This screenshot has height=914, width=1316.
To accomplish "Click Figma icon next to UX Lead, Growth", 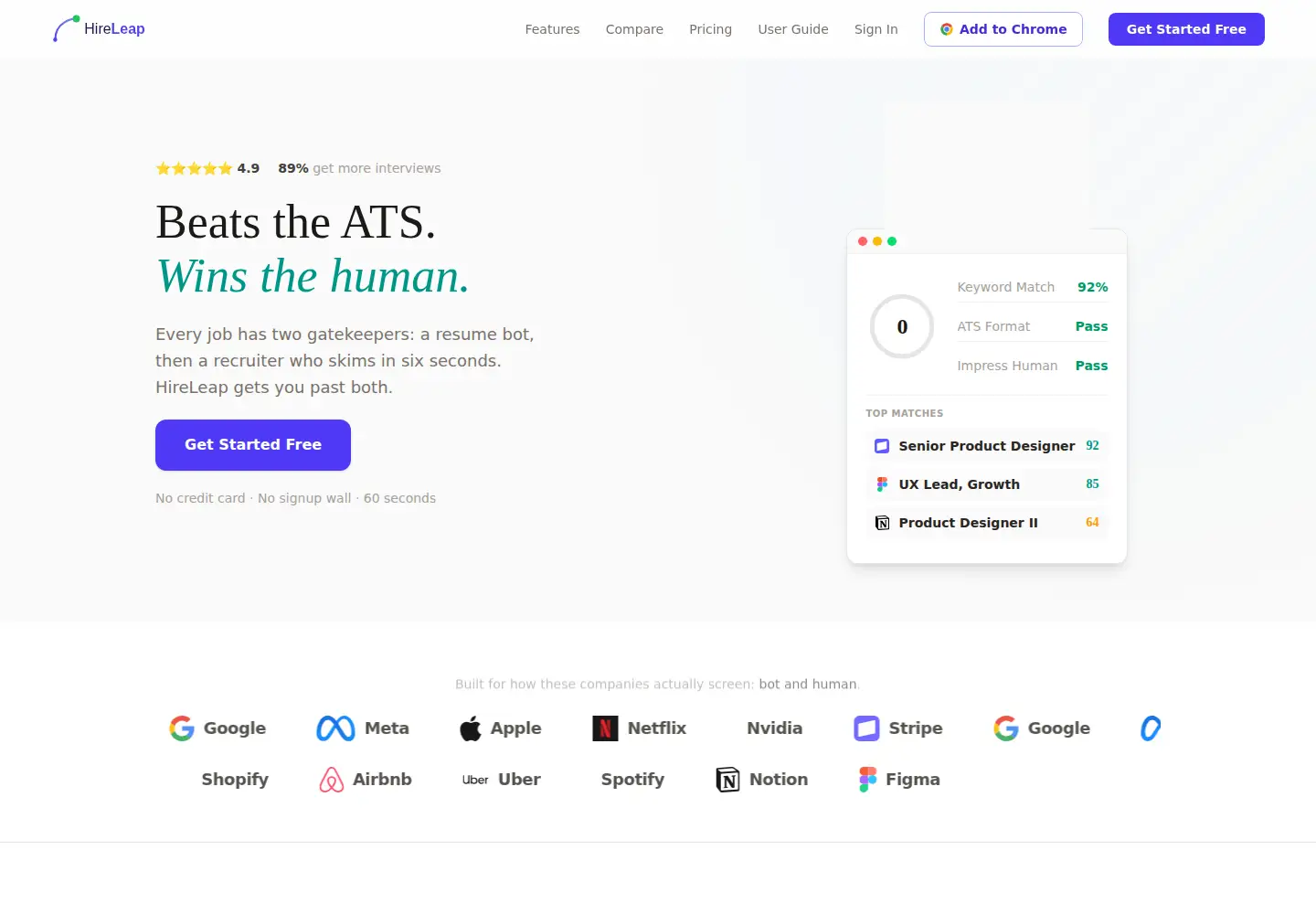I will tap(882, 484).
